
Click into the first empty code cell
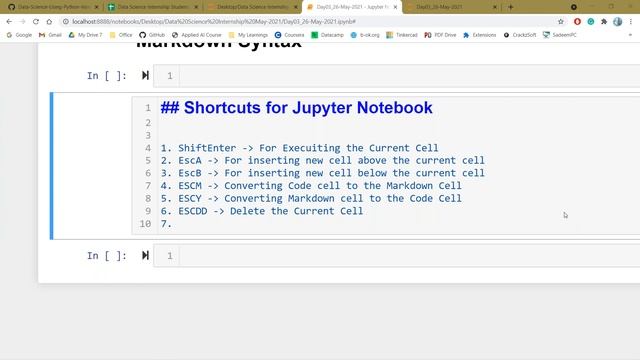pyautogui.click(x=409, y=76)
